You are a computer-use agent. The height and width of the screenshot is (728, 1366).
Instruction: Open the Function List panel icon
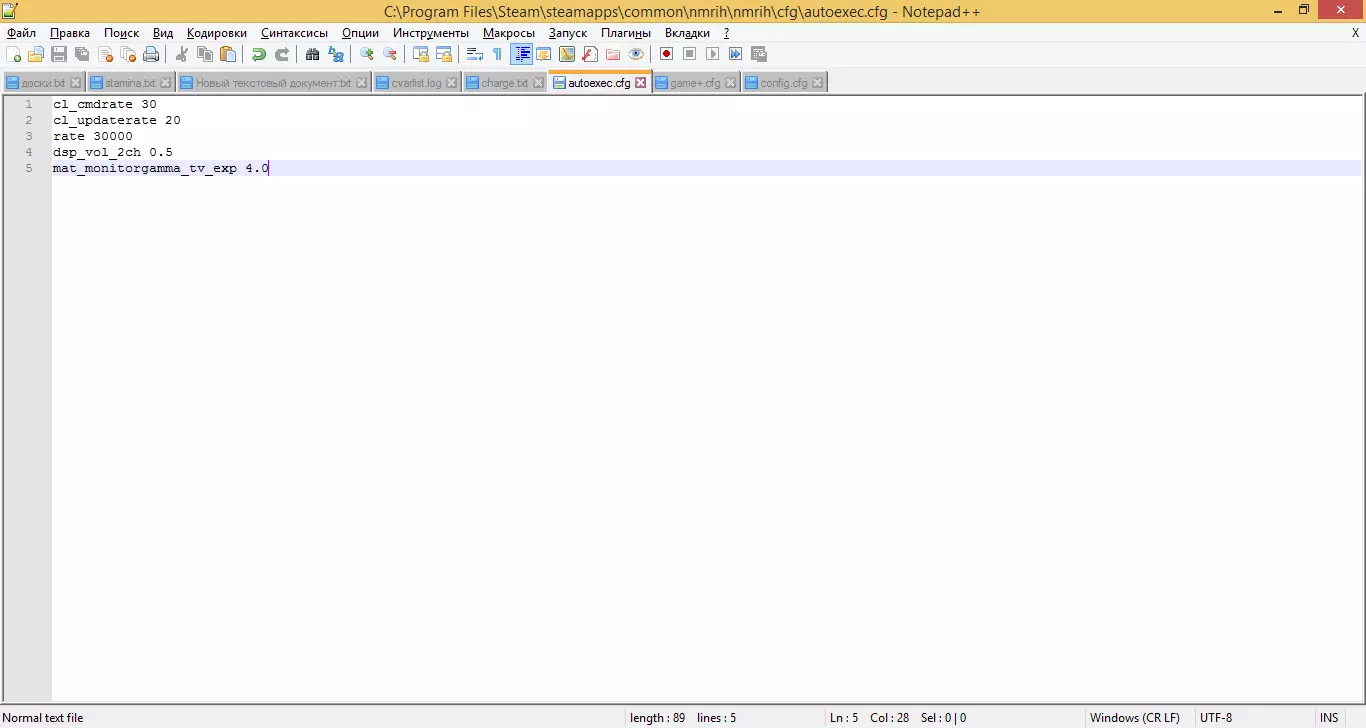[590, 54]
